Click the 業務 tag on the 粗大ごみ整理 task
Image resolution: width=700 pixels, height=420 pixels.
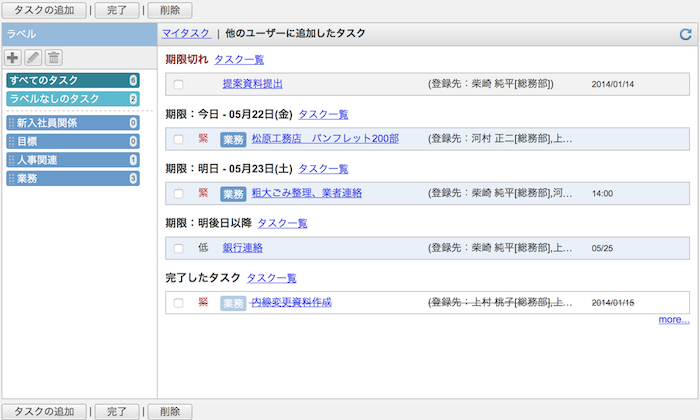coord(233,194)
